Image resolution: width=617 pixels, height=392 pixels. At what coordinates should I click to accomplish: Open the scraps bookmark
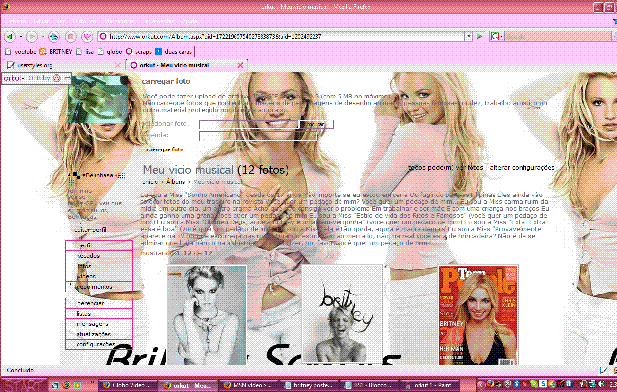coord(139,52)
